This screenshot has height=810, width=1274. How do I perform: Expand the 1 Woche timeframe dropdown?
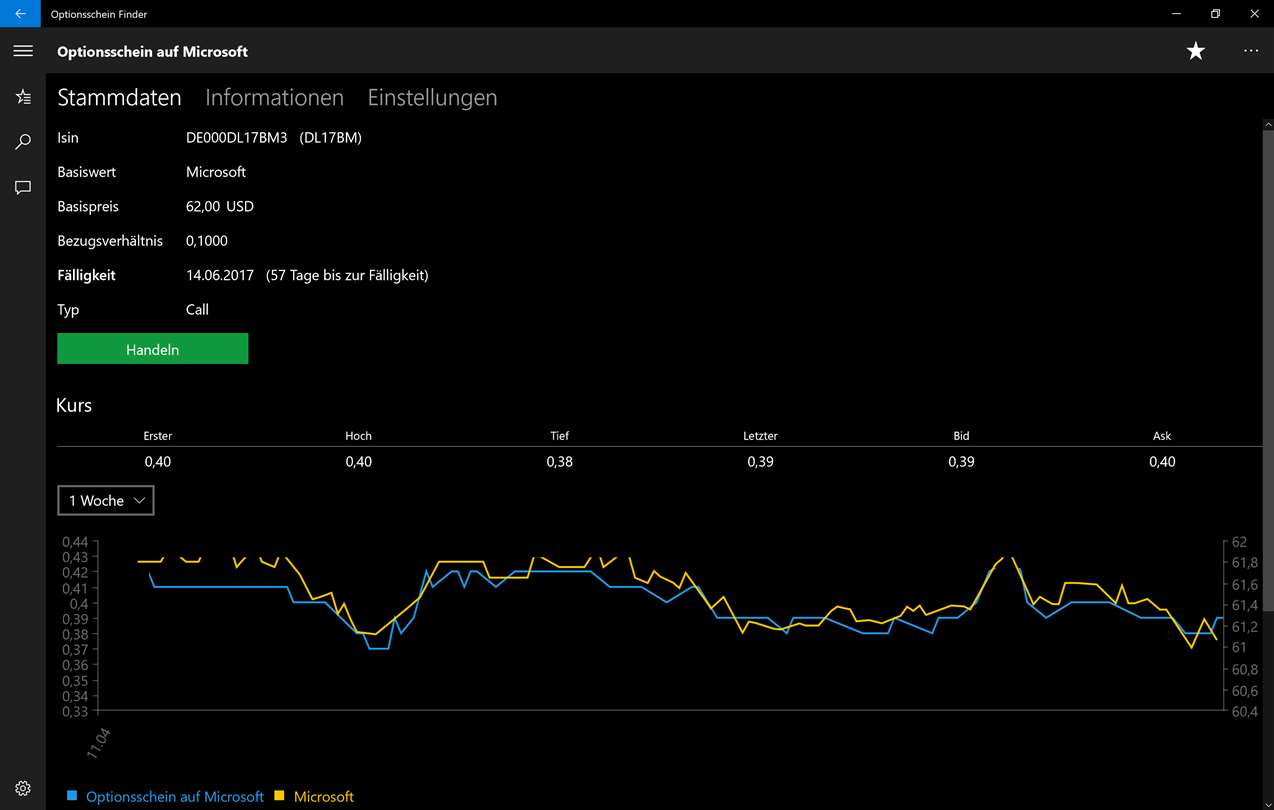pos(106,500)
